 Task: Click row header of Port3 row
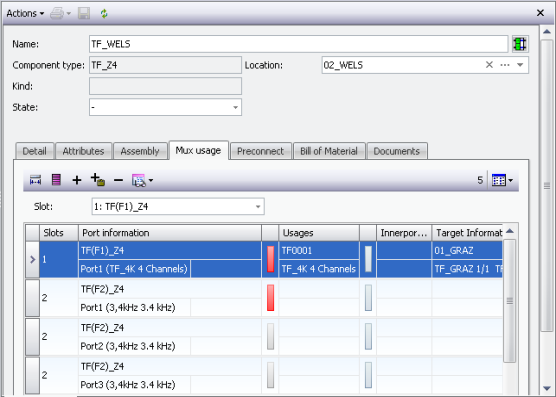(32, 375)
